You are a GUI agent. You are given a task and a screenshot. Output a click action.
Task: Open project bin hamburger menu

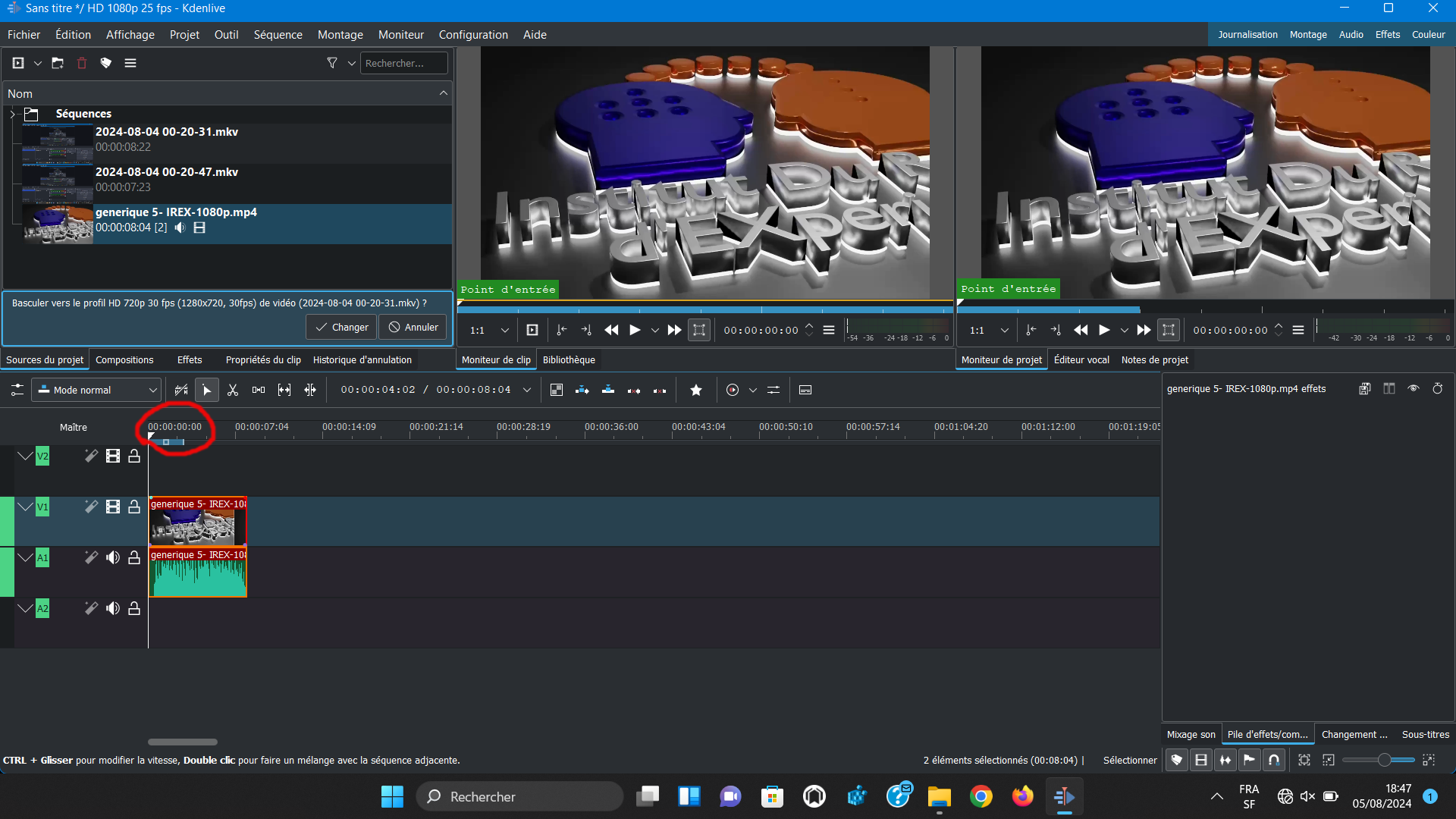pyautogui.click(x=130, y=63)
